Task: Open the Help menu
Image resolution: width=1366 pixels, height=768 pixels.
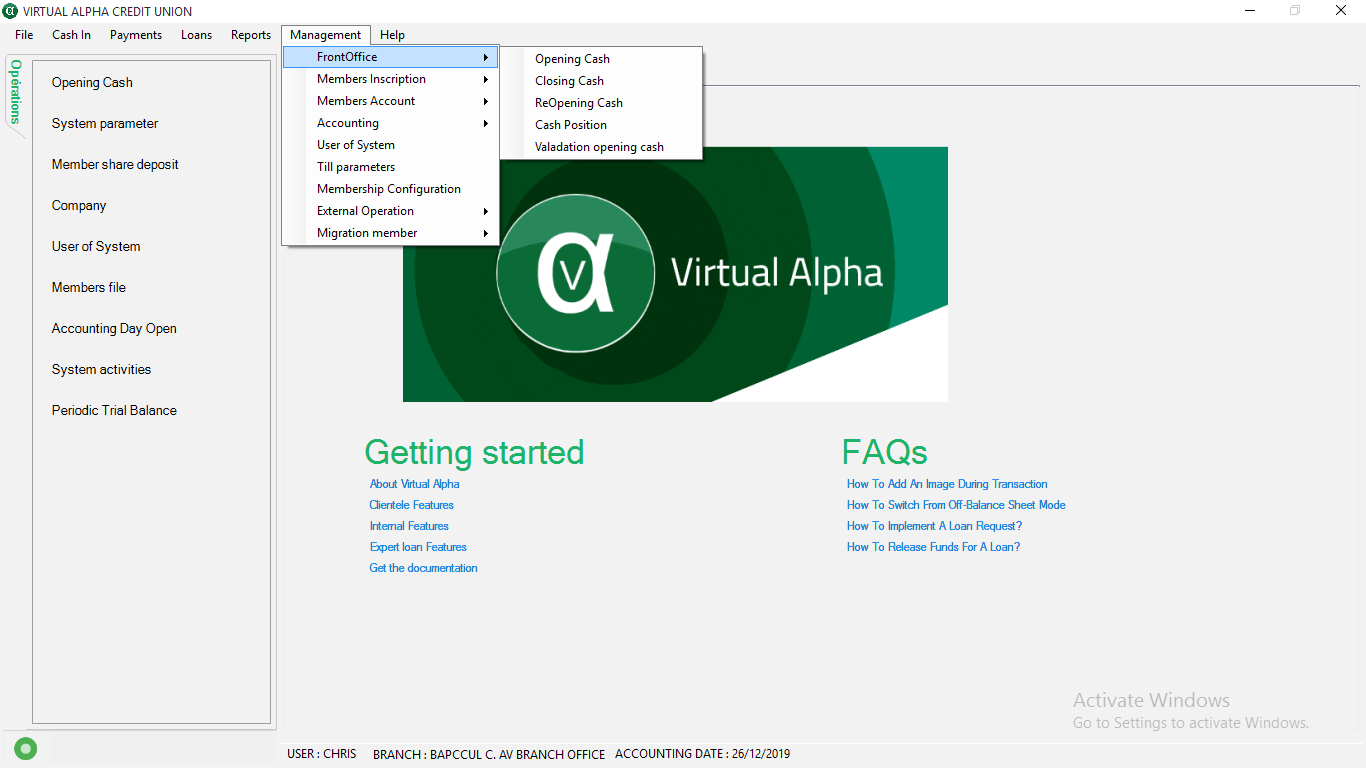Action: coord(392,35)
